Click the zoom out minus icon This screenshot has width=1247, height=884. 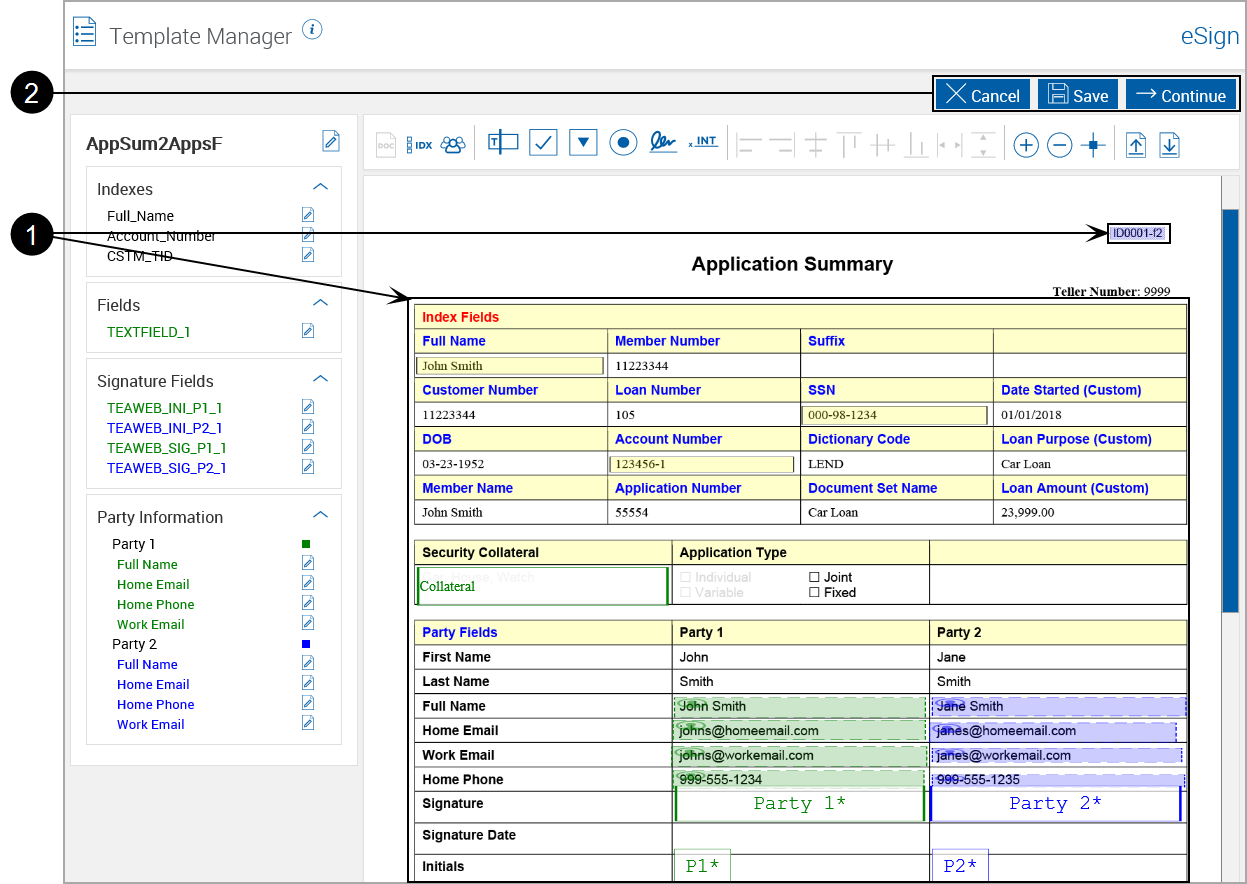point(1060,145)
